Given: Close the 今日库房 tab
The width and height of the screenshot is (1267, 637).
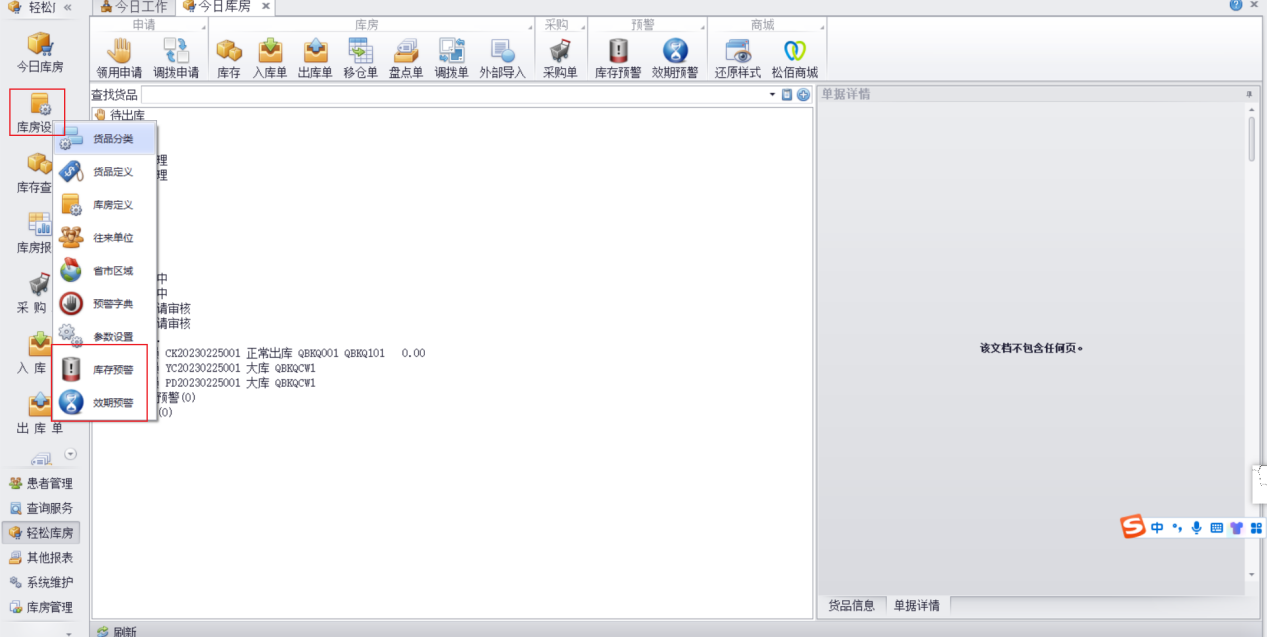Looking at the screenshot, I should pyautogui.click(x=266, y=6).
